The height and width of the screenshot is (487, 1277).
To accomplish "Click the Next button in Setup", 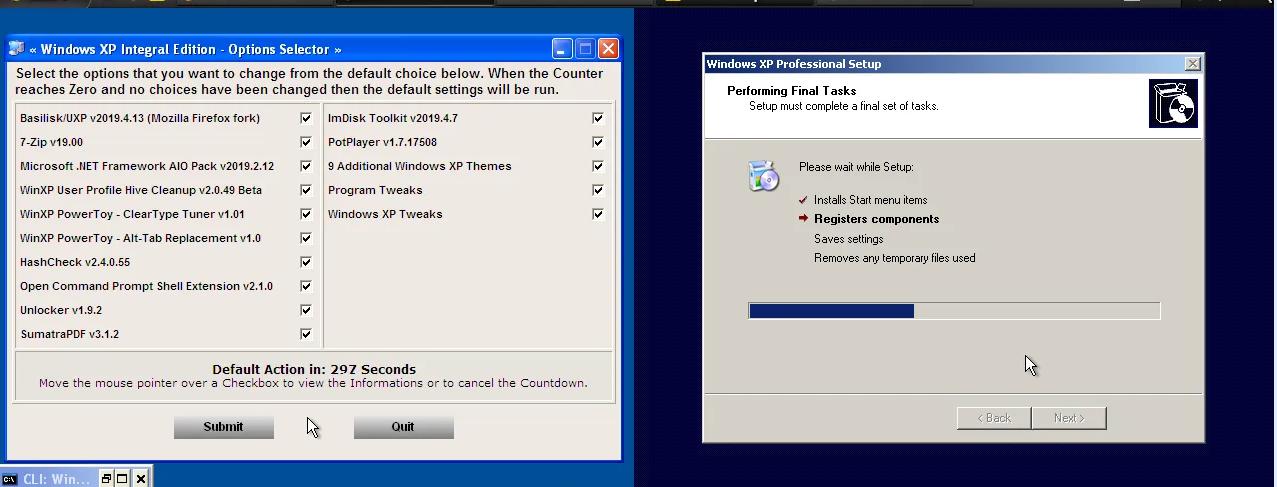I will pos(1069,418).
